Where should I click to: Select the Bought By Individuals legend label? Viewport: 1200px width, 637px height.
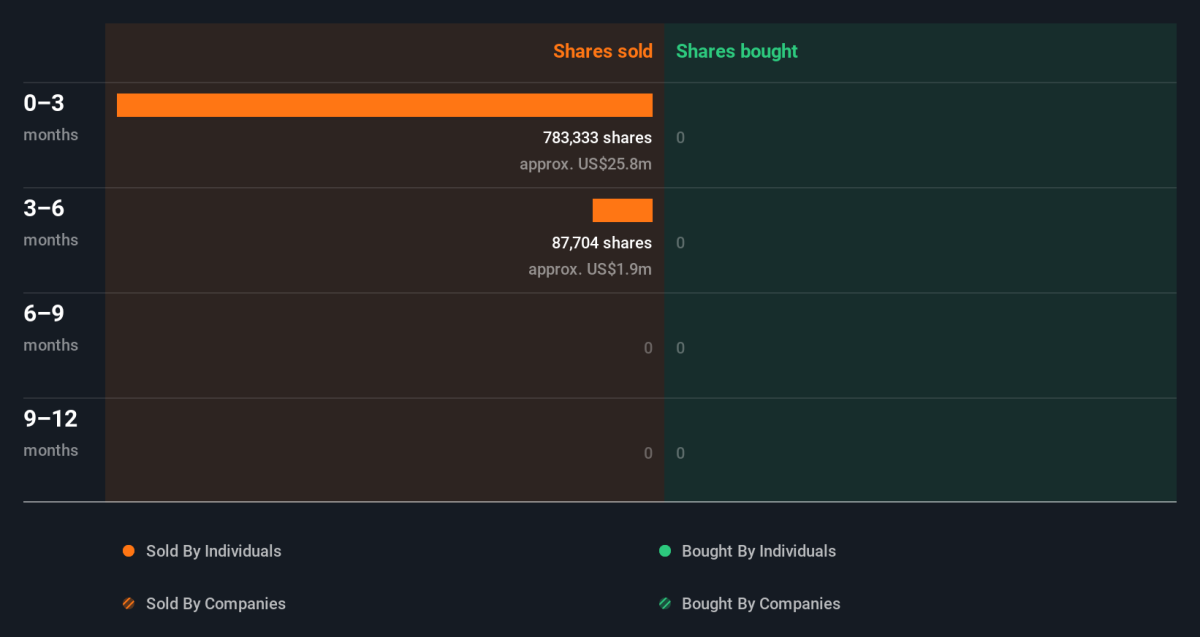click(x=759, y=551)
